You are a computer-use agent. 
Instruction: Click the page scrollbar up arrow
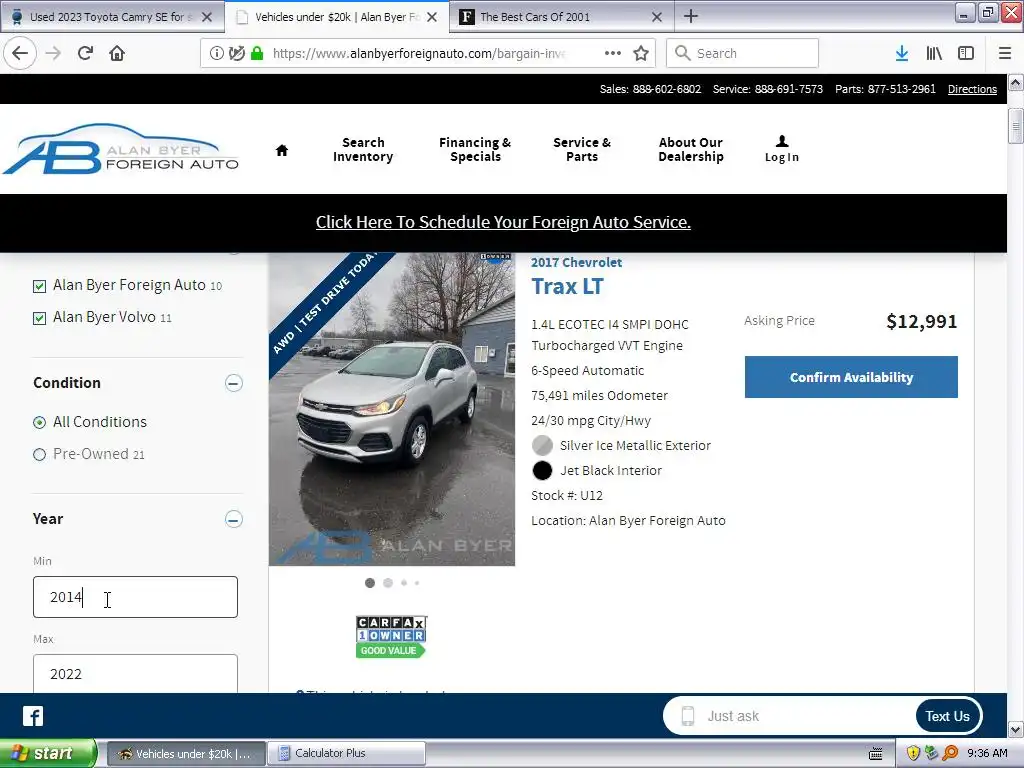1016,83
